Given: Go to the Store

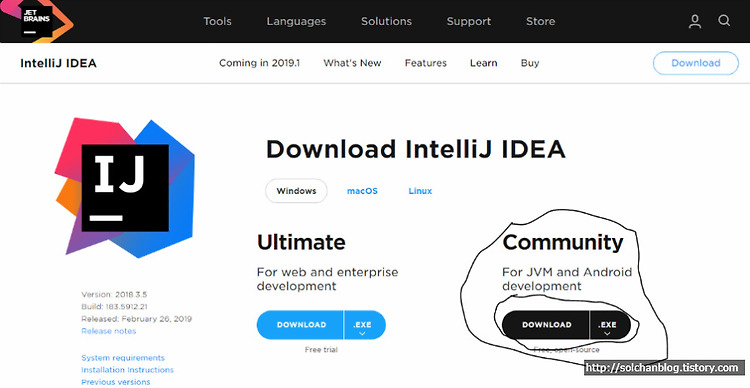Looking at the screenshot, I should click(x=540, y=22).
